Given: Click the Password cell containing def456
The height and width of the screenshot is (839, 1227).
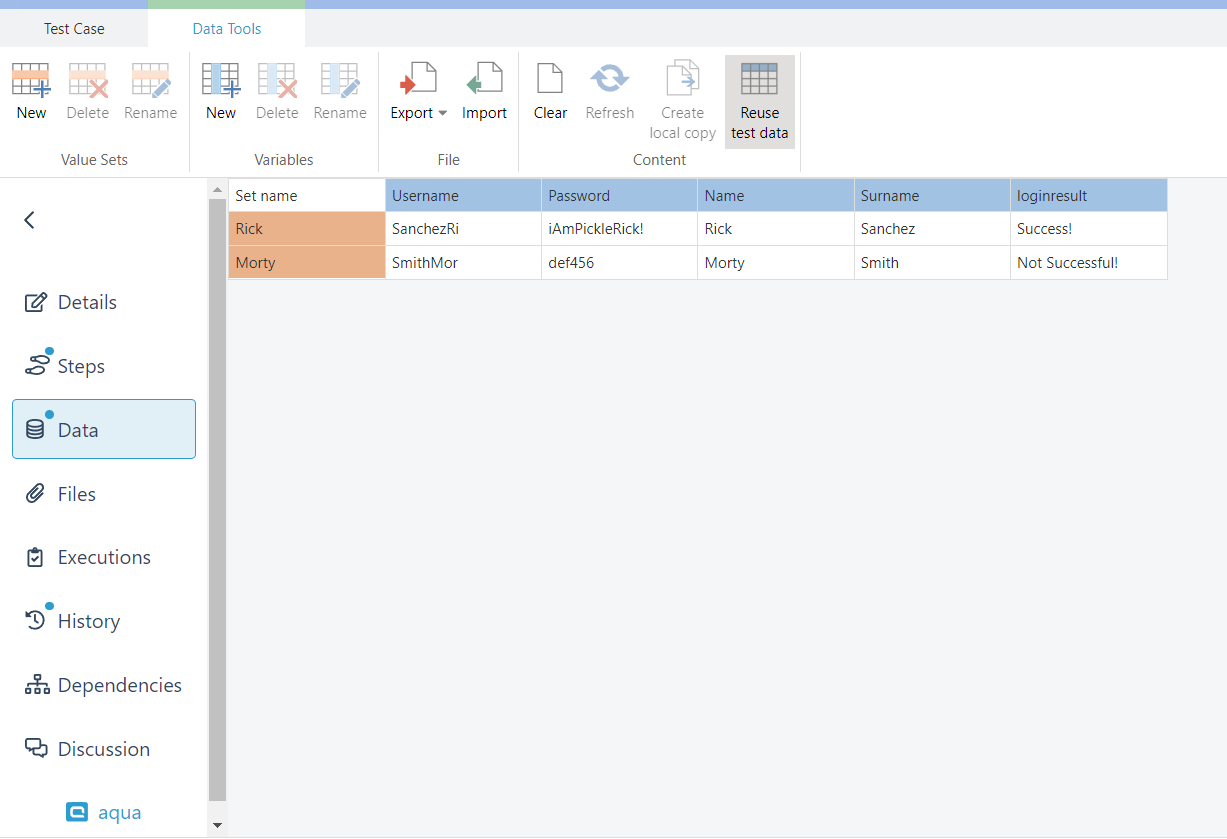Looking at the screenshot, I should [618, 263].
